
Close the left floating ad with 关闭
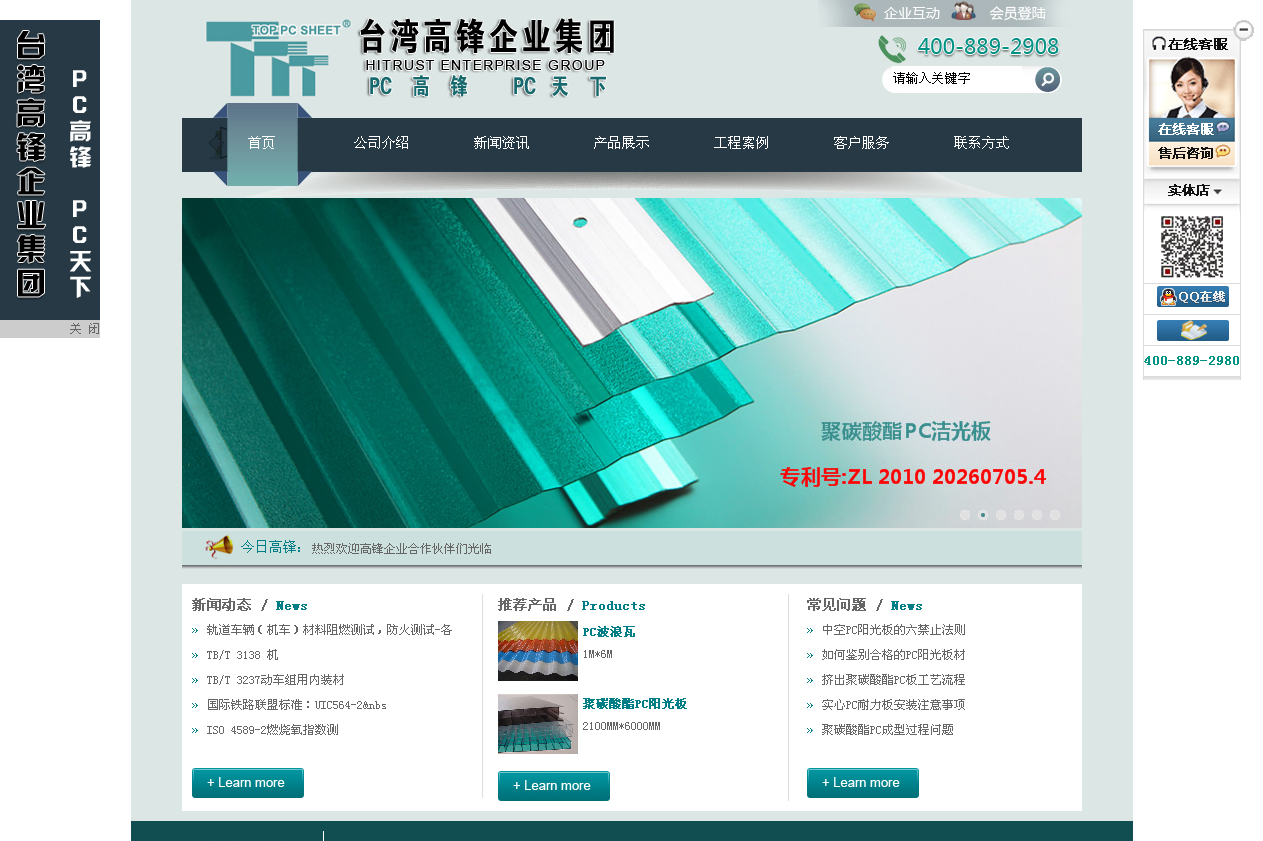pos(84,329)
